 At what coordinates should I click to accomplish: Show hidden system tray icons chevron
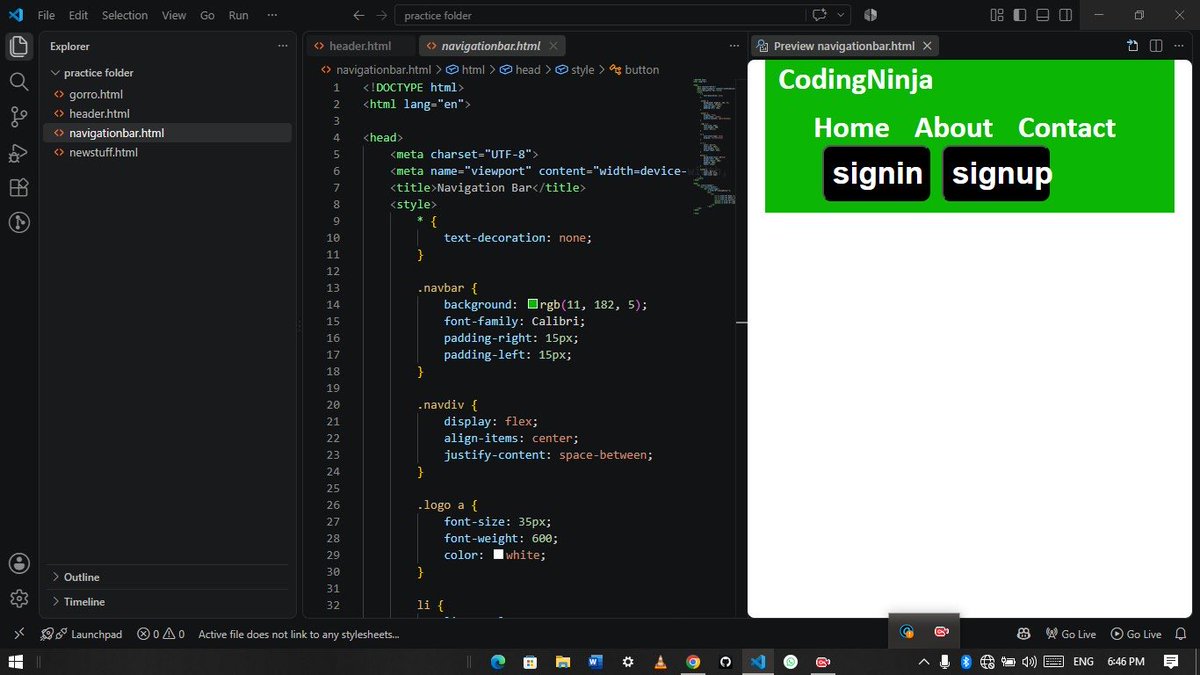[x=924, y=662]
